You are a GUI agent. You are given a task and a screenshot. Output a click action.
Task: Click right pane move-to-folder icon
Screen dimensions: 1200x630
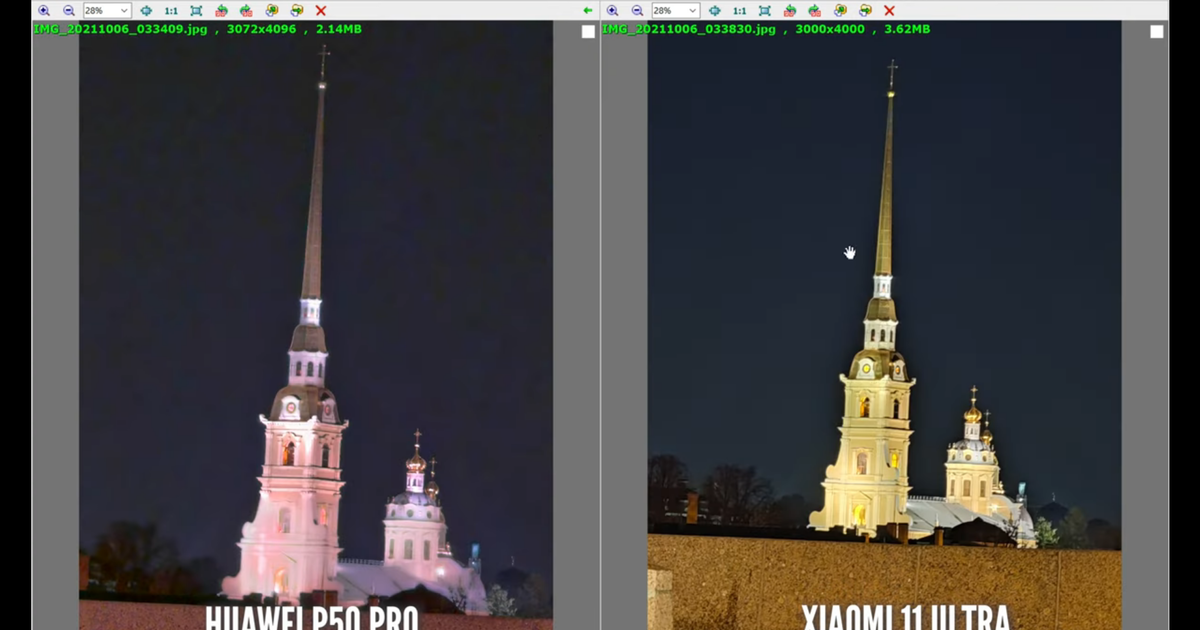[864, 10]
